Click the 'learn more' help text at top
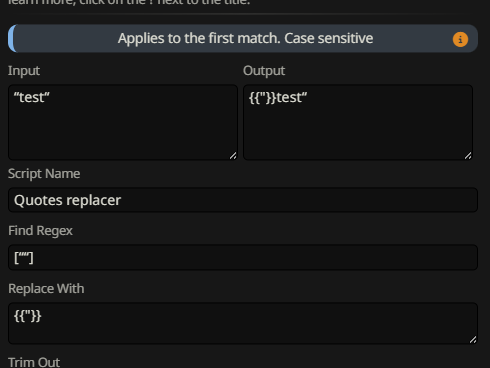 (129, 3)
